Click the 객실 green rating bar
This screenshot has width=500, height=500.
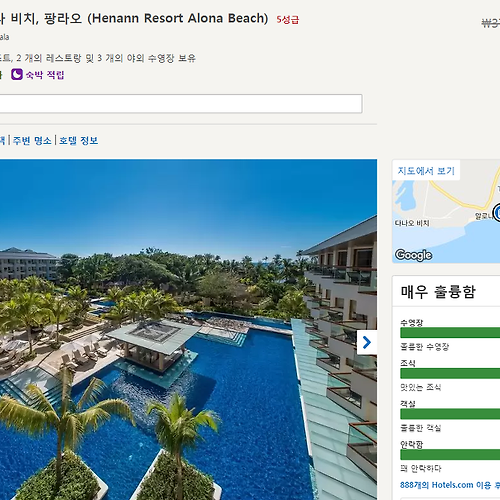pos(450,414)
